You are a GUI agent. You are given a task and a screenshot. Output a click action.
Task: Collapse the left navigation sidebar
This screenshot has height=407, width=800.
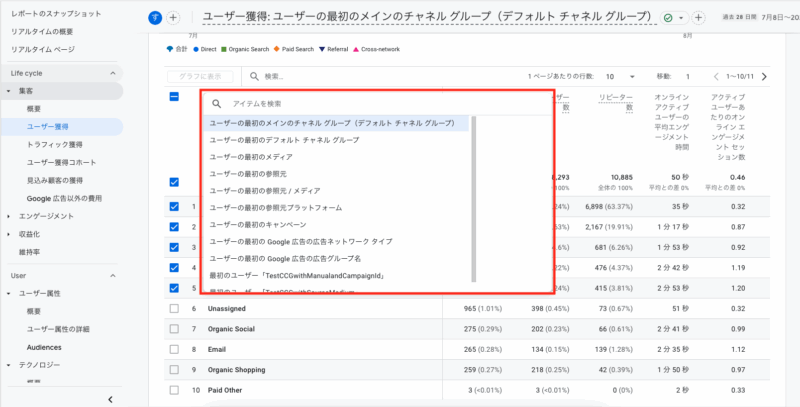pyautogui.click(x=109, y=399)
